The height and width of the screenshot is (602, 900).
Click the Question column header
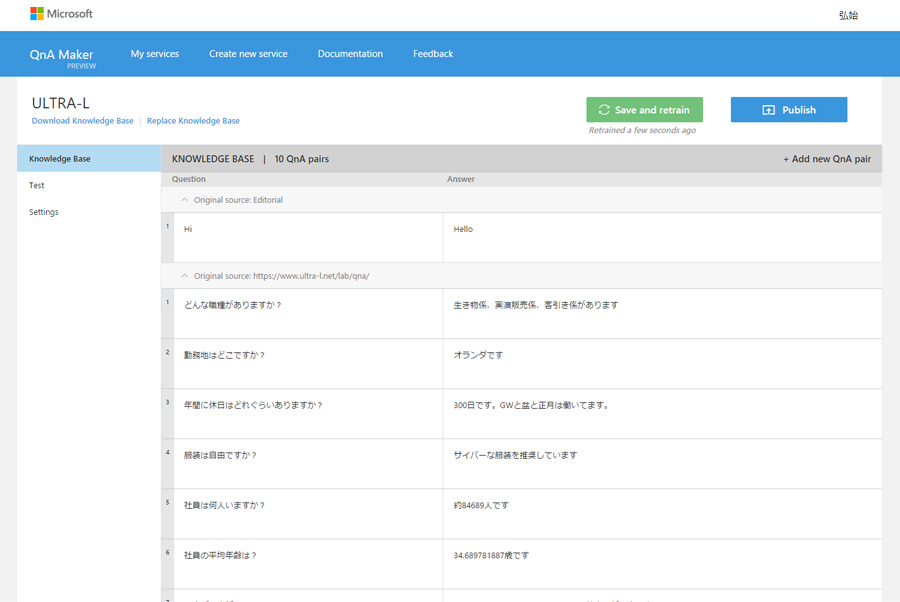tap(188, 179)
